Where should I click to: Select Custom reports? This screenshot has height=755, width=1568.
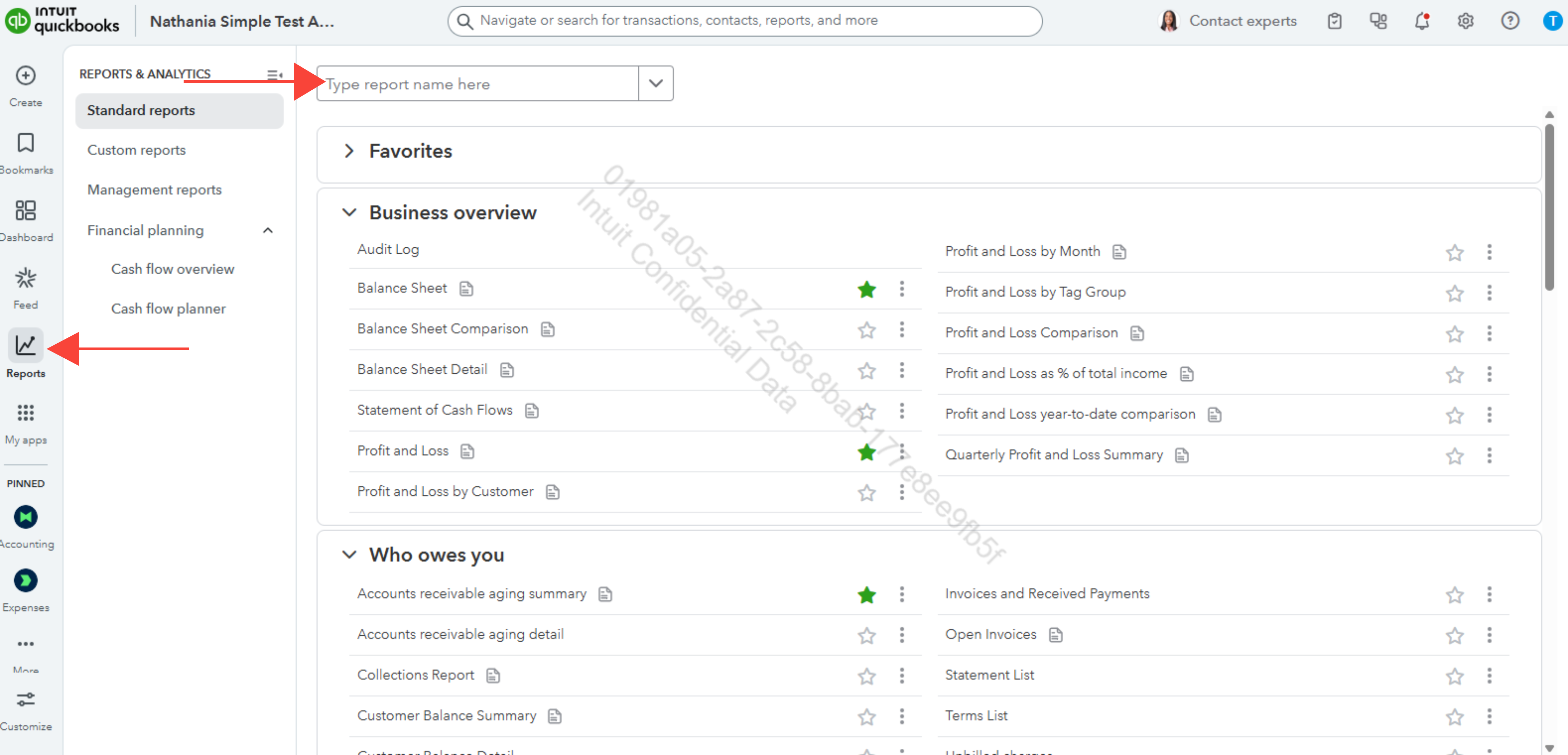tap(136, 150)
